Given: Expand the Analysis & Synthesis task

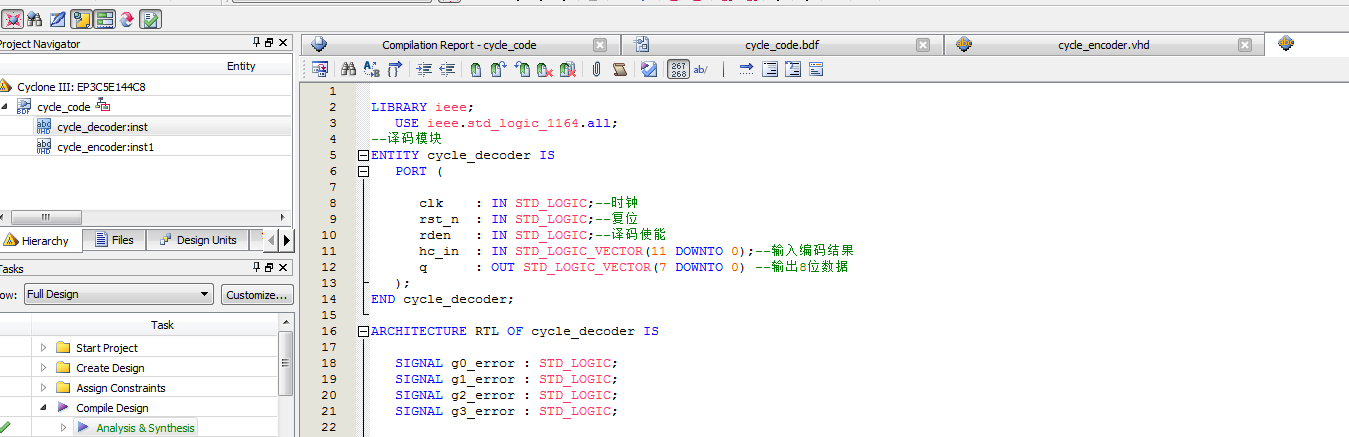Looking at the screenshot, I should pyautogui.click(x=64, y=428).
